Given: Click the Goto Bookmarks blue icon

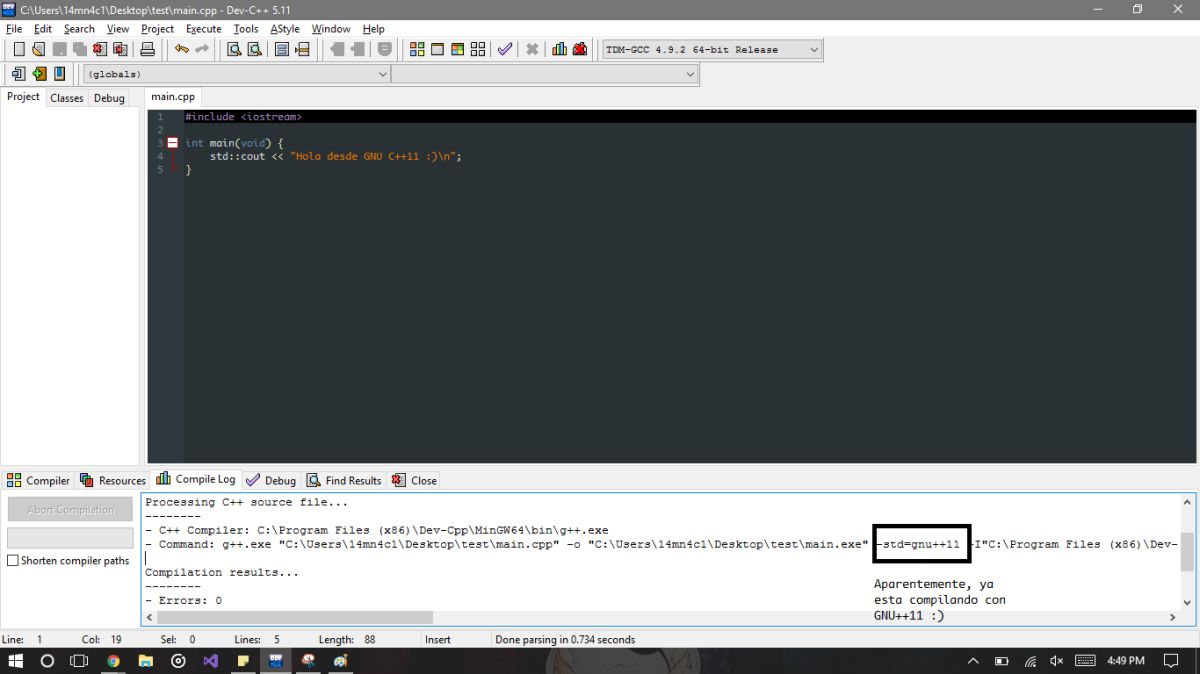Looking at the screenshot, I should (59, 74).
